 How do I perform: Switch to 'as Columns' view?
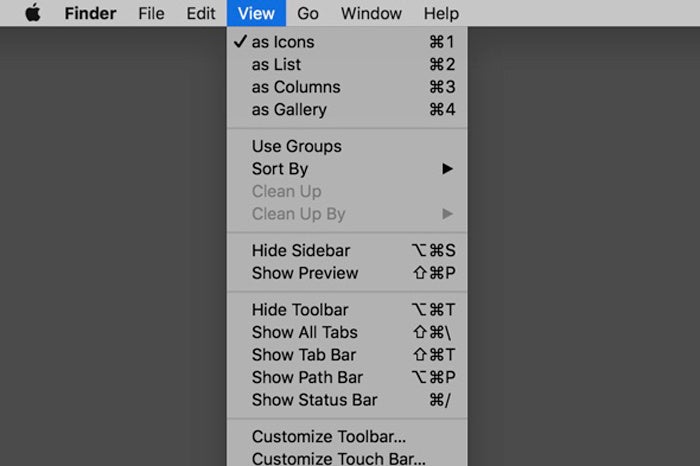(x=347, y=87)
